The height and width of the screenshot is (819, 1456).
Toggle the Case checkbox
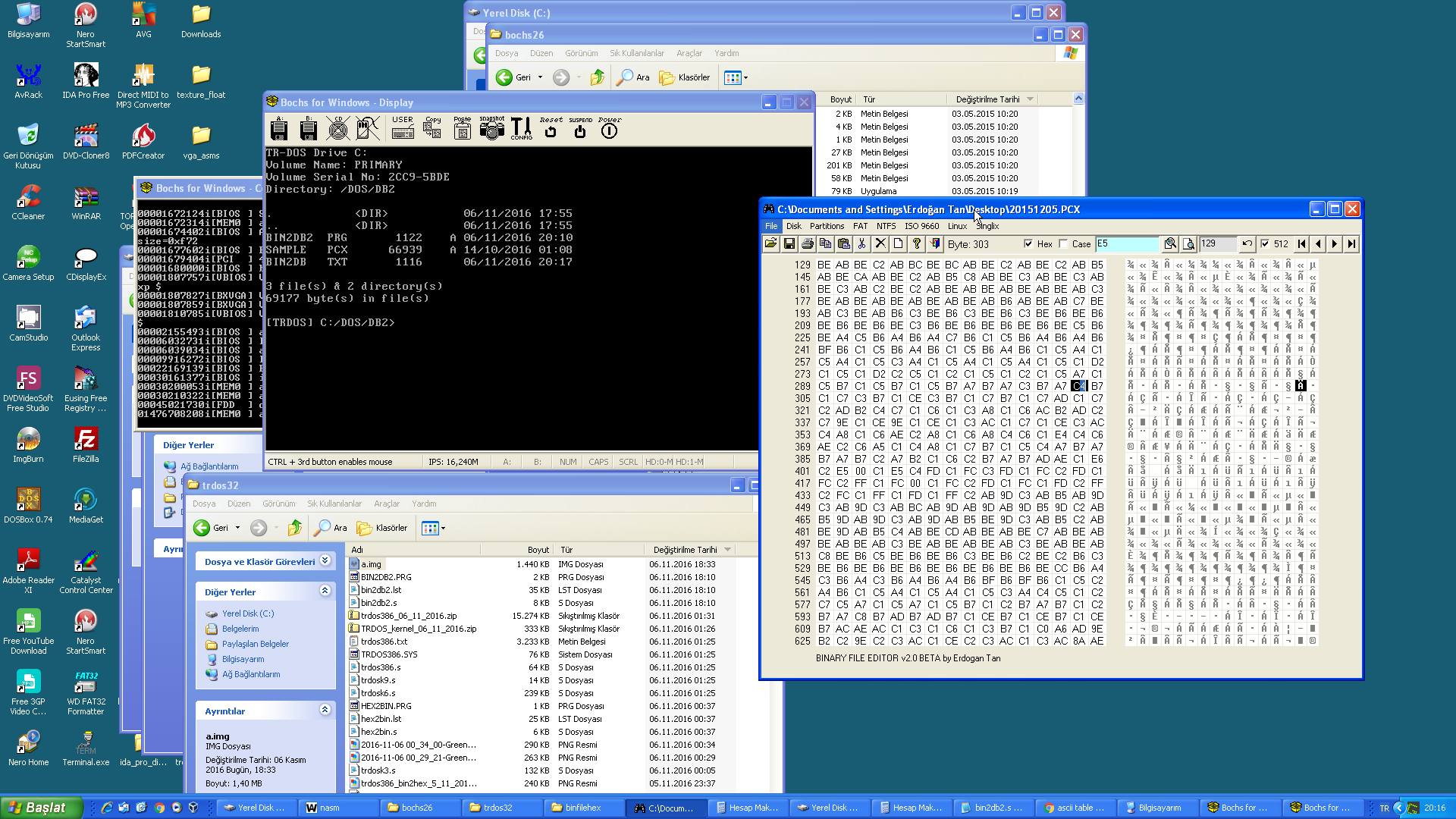pyautogui.click(x=1064, y=243)
